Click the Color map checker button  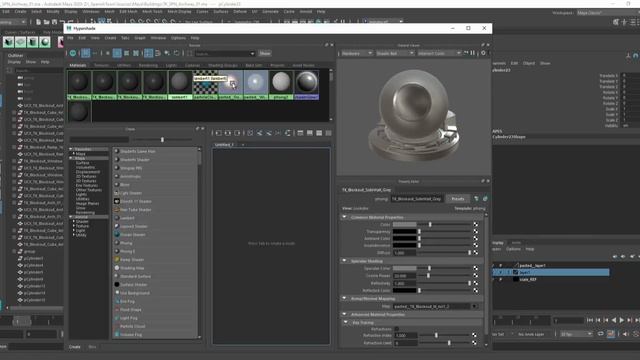pyautogui.click(x=476, y=224)
